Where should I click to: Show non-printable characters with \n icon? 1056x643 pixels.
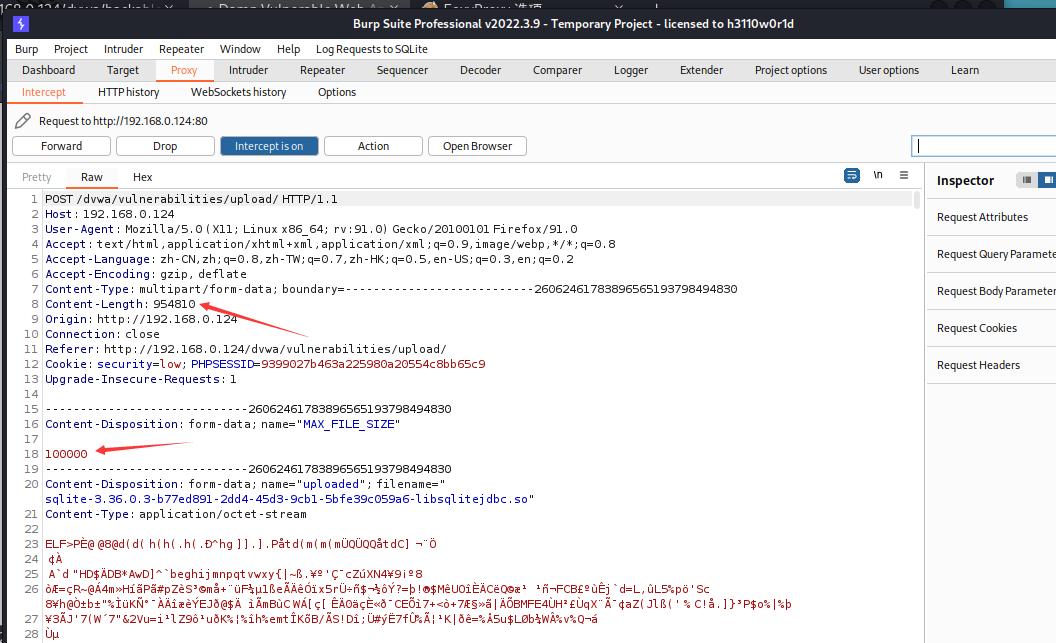(x=878, y=175)
